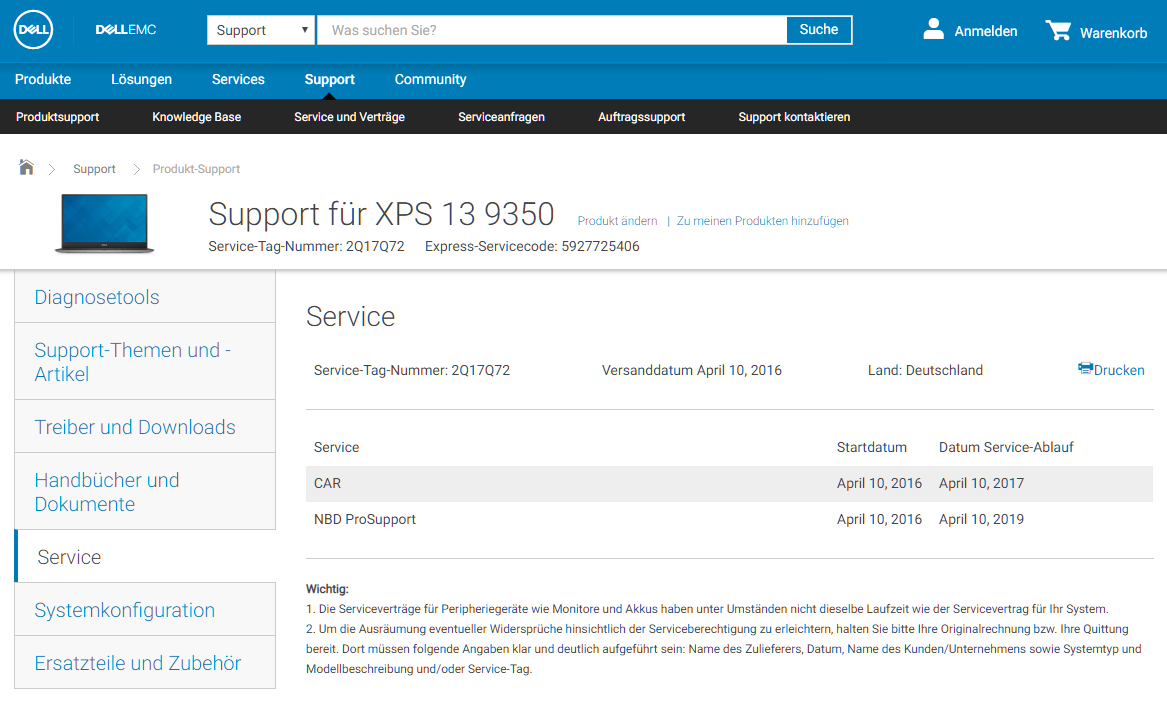Select Knowledge Base in the sub-navigation
The height and width of the screenshot is (702, 1167).
[196, 117]
